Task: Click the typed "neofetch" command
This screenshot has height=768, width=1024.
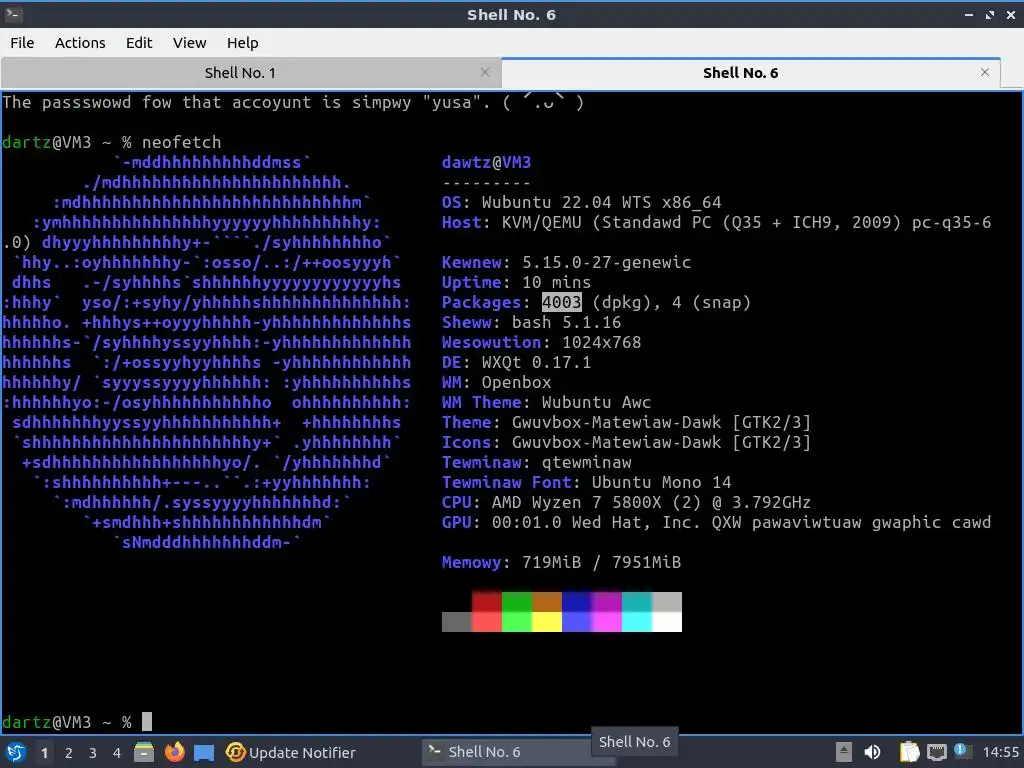Action: (x=182, y=142)
